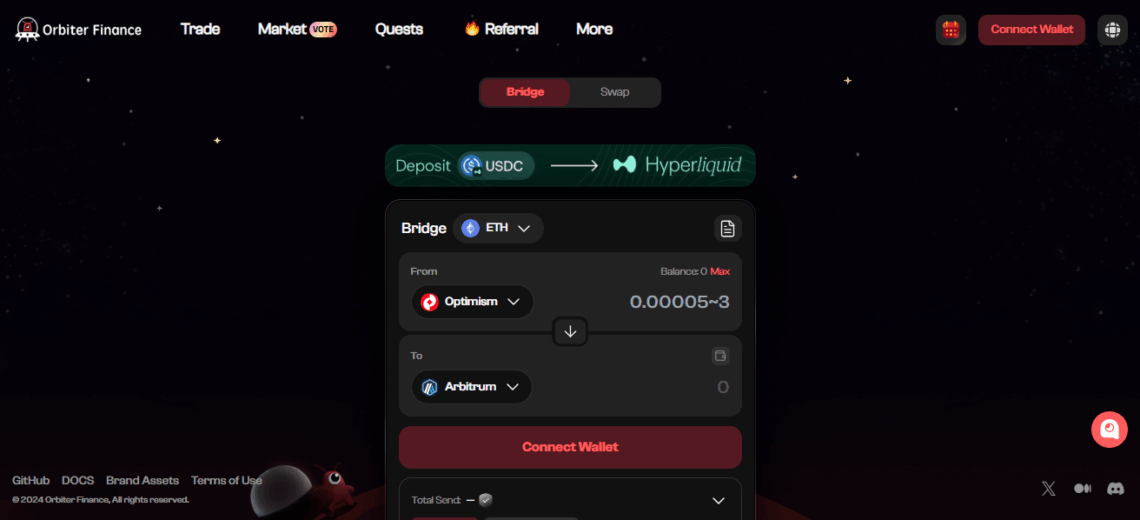Viewport: 1140px width, 520px height.
Task: Open the calendar icon in the header
Action: pos(950,30)
